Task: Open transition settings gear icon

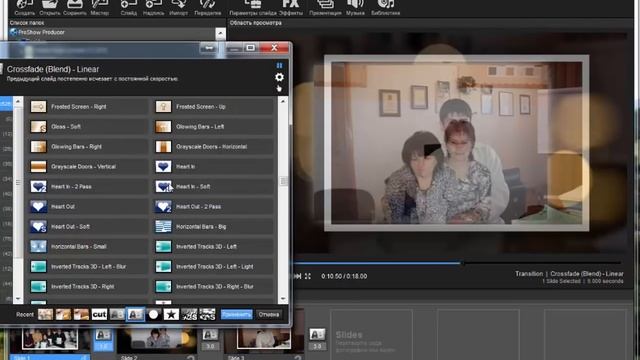Action: [279, 77]
